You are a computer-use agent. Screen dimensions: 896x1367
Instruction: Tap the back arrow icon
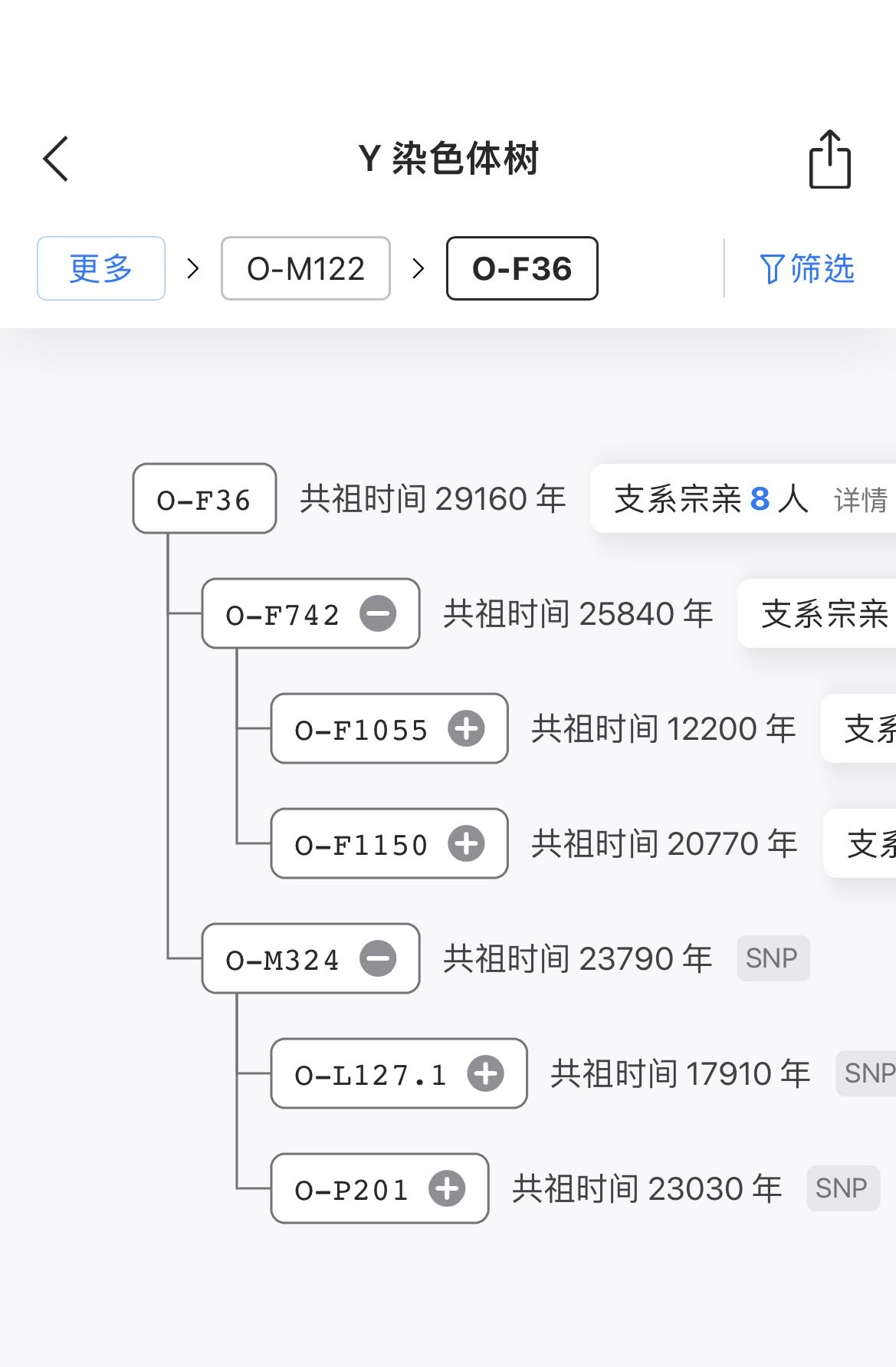[x=56, y=159]
